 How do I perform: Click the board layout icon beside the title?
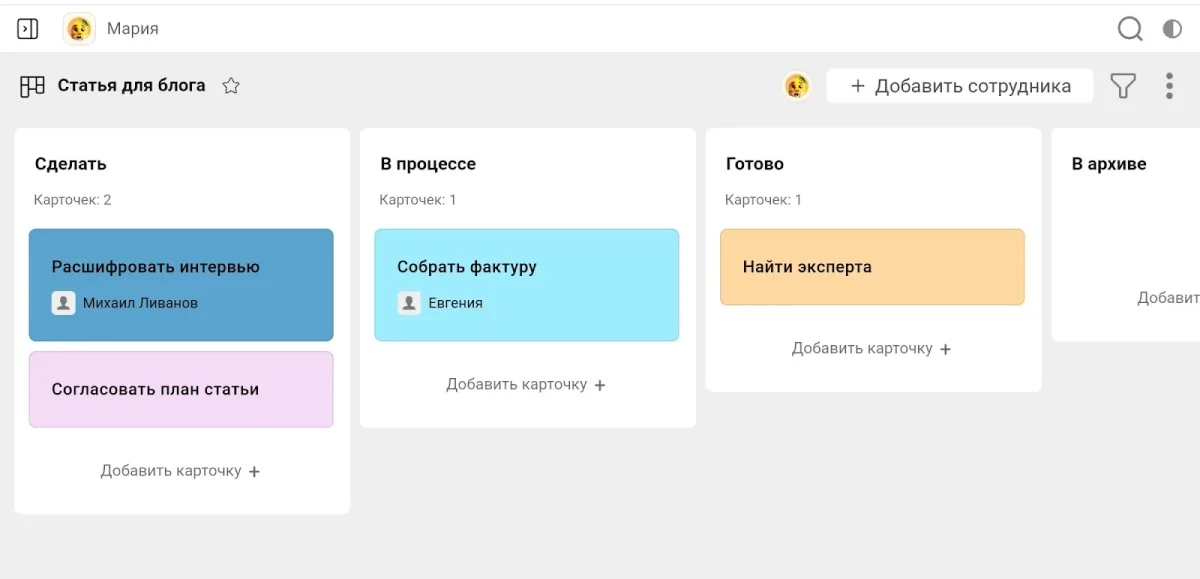click(x=32, y=86)
